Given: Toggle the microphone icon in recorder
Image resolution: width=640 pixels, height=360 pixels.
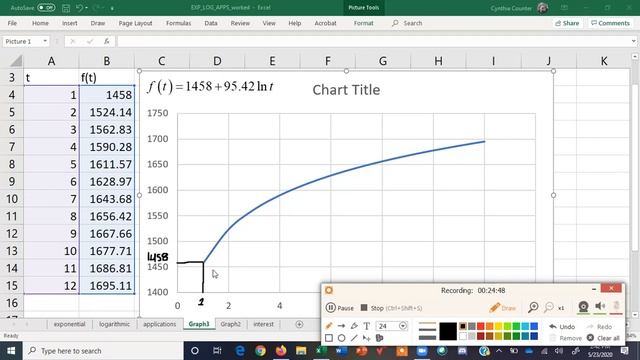Looking at the screenshot, I should click(617, 307).
